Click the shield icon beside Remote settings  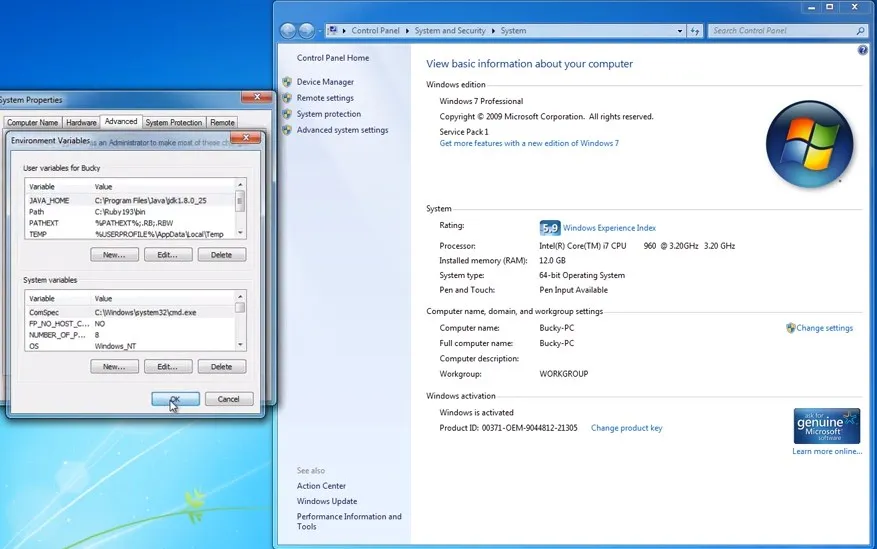[x=287, y=98]
